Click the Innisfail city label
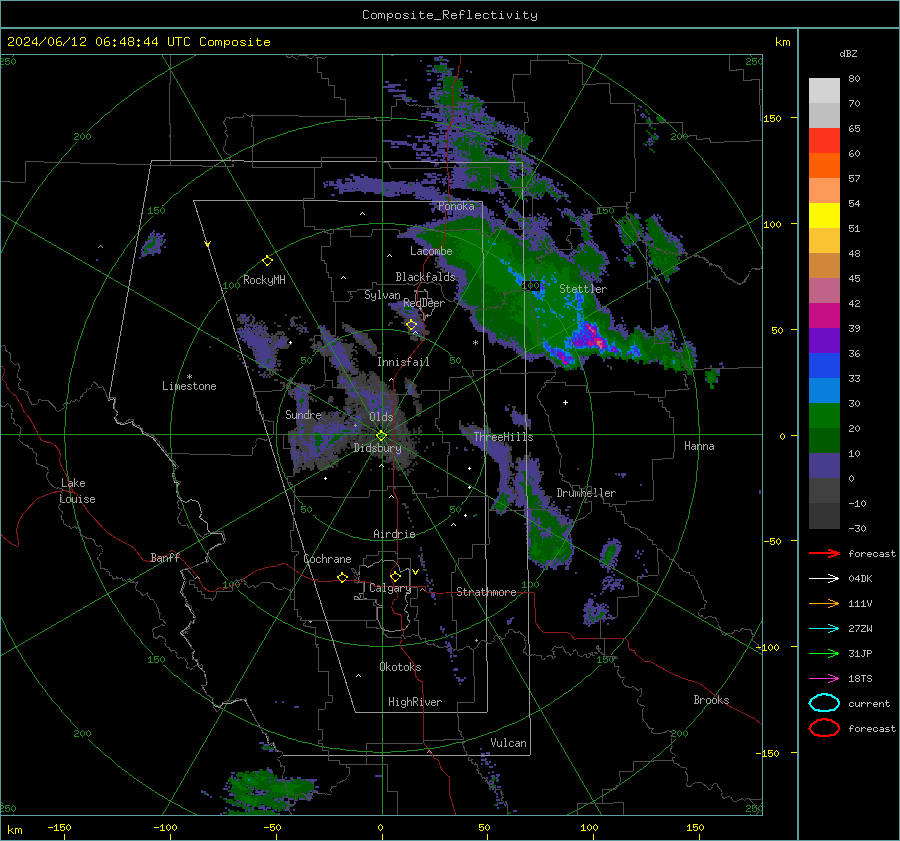 403,362
